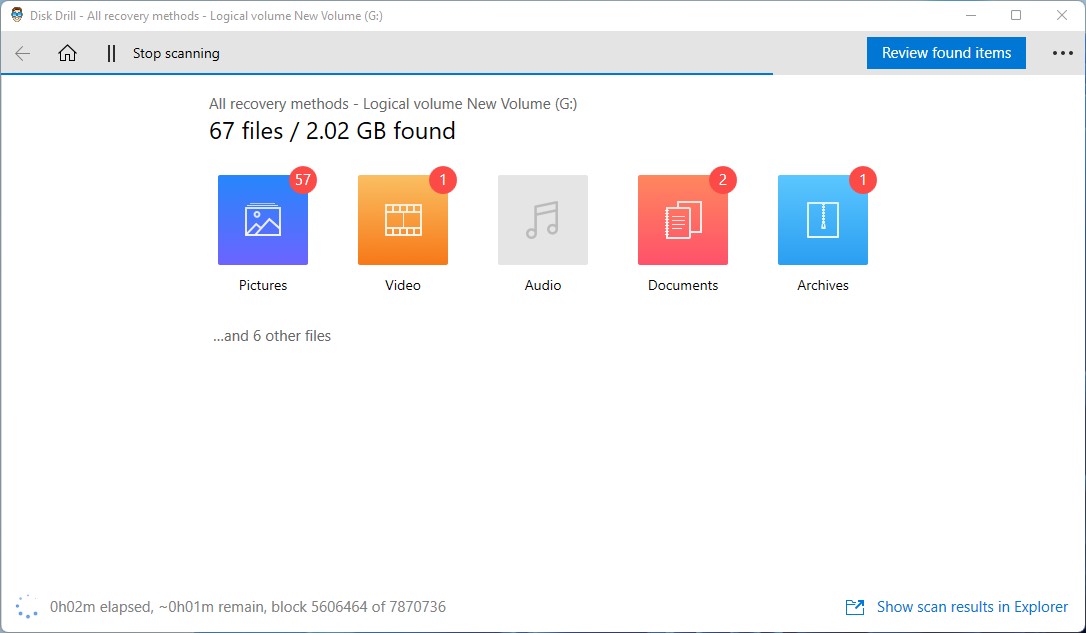The image size is (1086, 633).
Task: Open the Archives category tile
Action: click(823, 220)
